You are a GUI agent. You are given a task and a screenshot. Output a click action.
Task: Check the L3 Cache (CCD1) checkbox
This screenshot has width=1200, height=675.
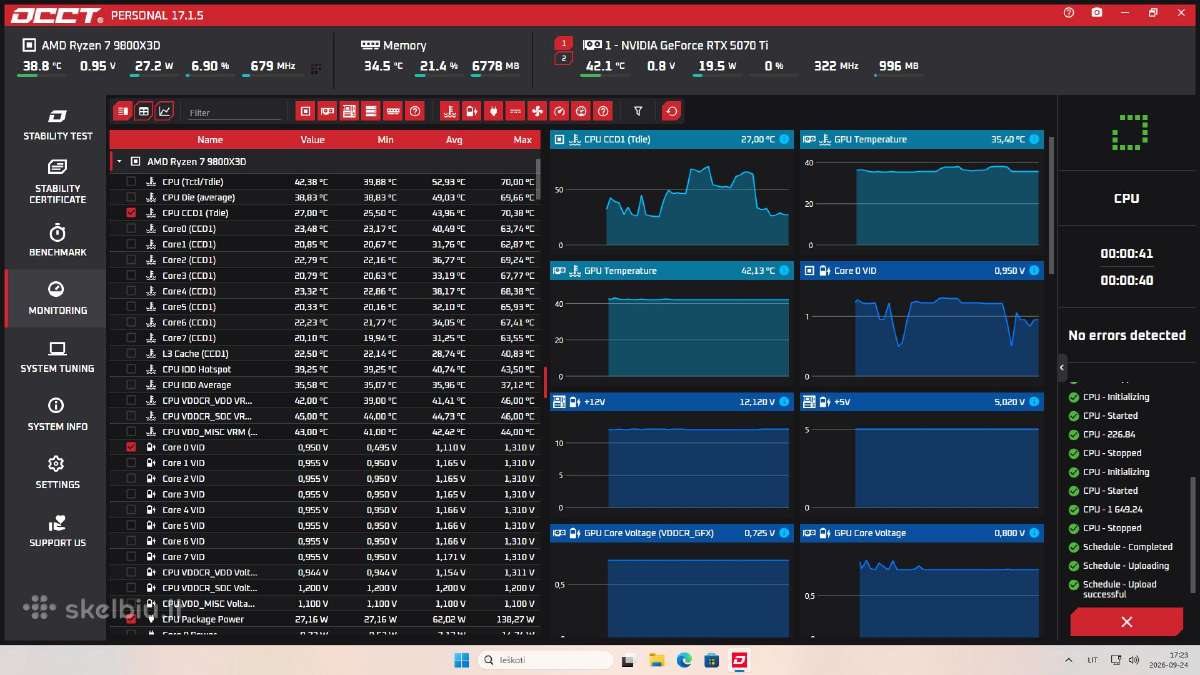131,354
